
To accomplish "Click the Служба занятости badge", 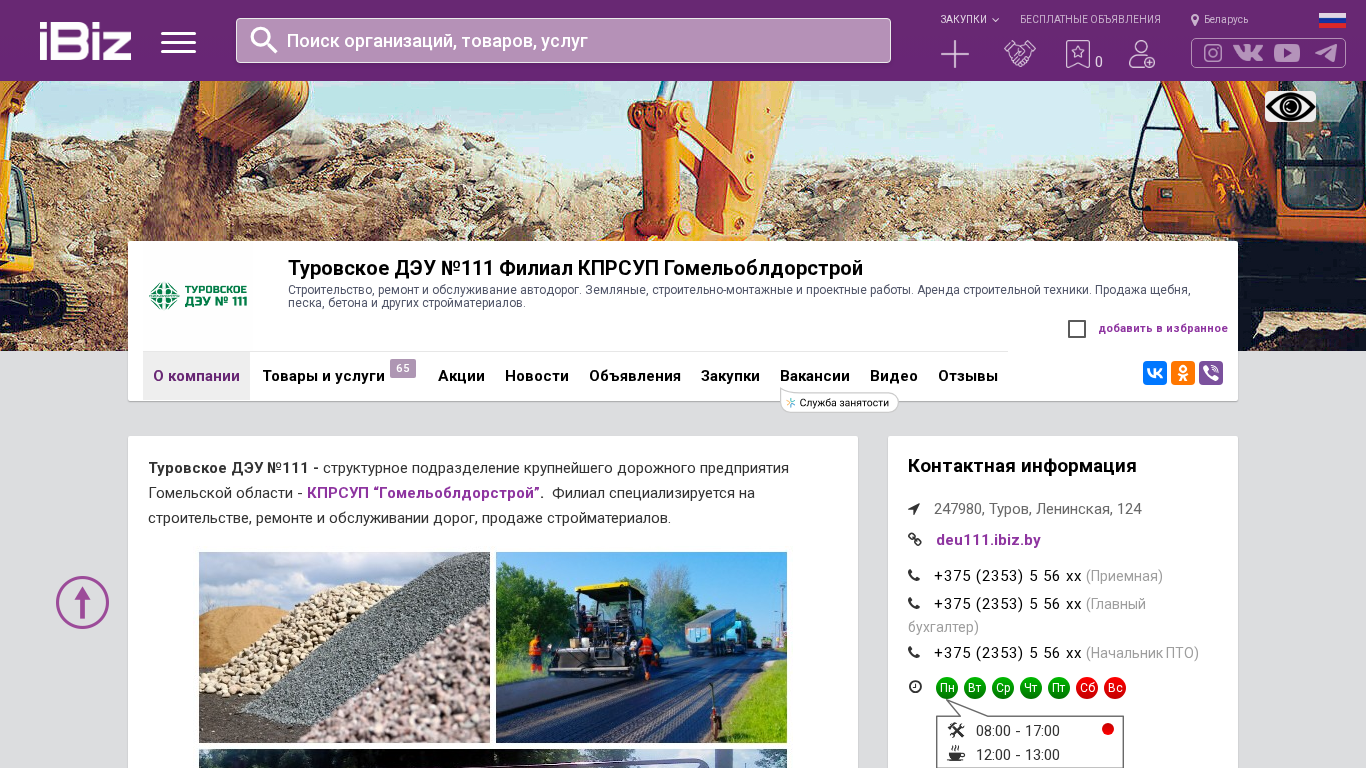I will 839,402.
